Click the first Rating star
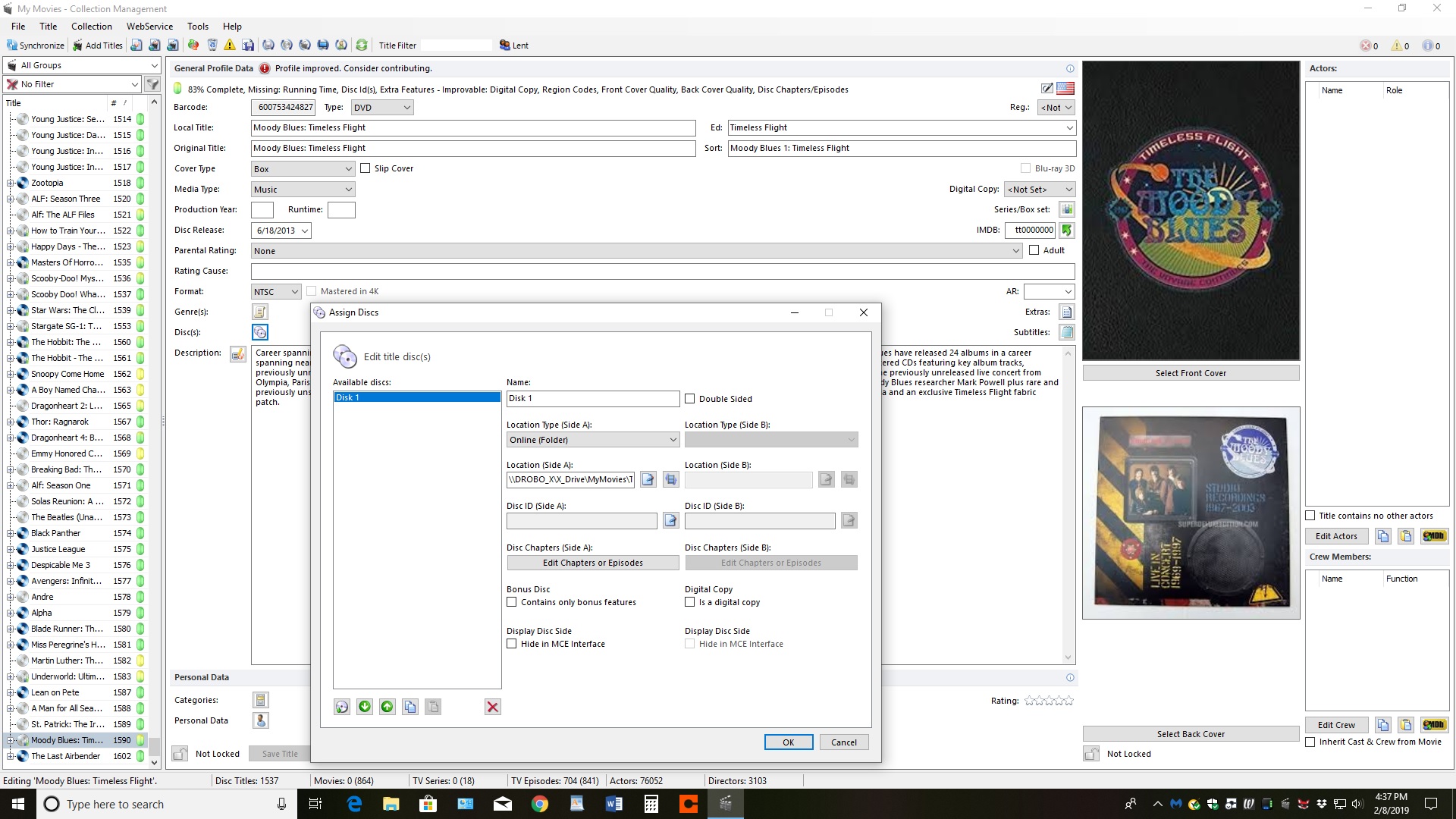 click(x=1029, y=701)
